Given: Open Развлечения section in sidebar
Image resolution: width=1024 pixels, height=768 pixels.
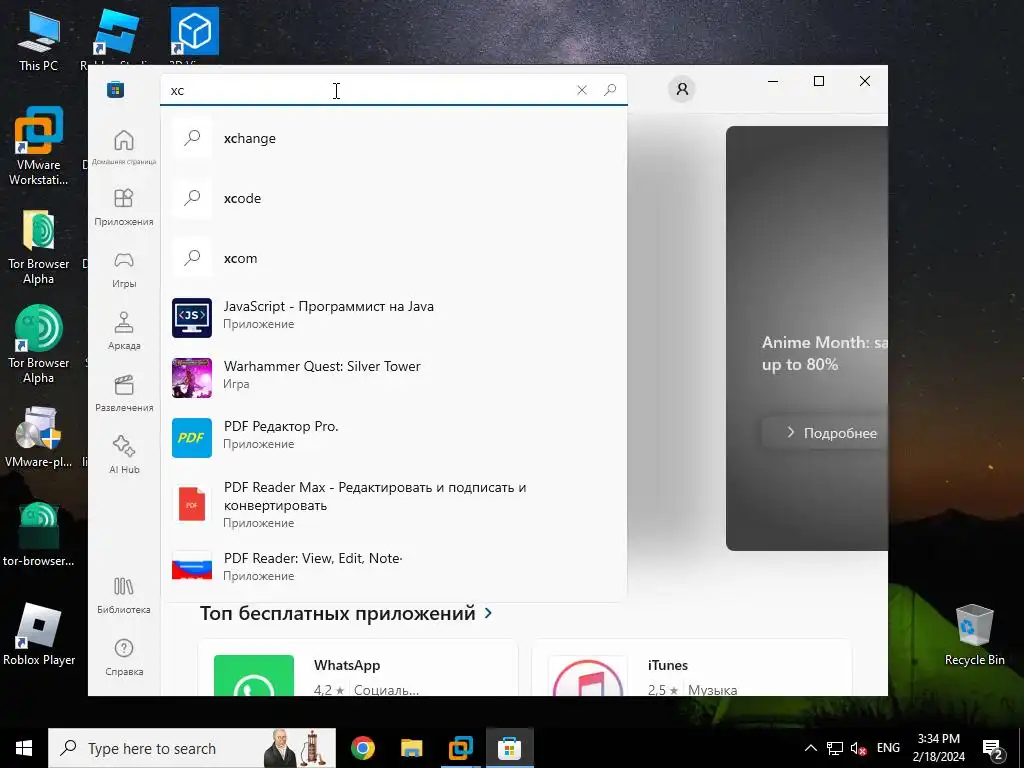Looking at the screenshot, I should (124, 393).
